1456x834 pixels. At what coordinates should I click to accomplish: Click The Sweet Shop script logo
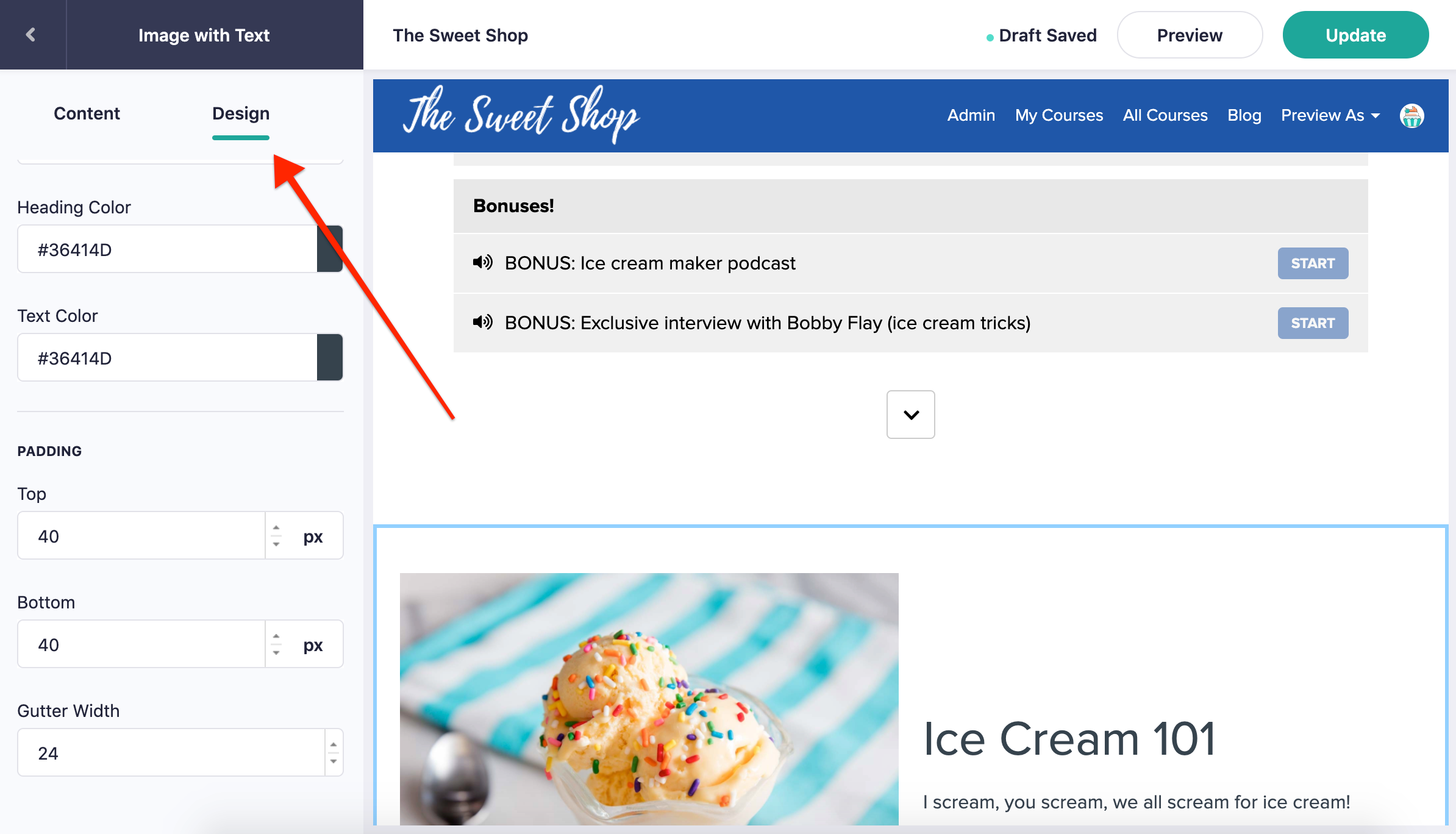522,115
